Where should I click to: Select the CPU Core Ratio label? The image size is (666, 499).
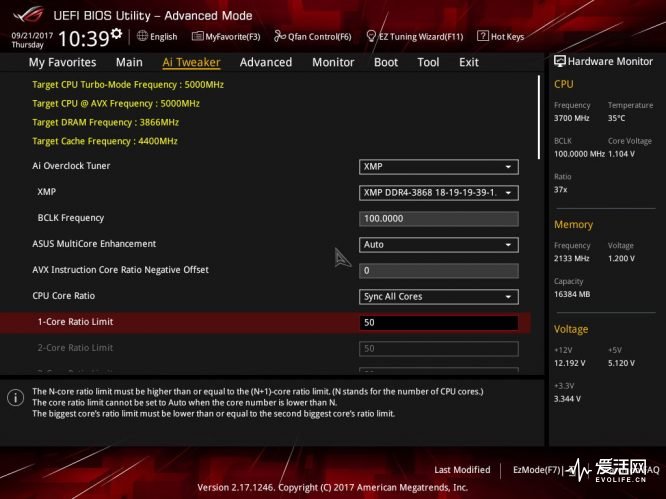click(64, 296)
